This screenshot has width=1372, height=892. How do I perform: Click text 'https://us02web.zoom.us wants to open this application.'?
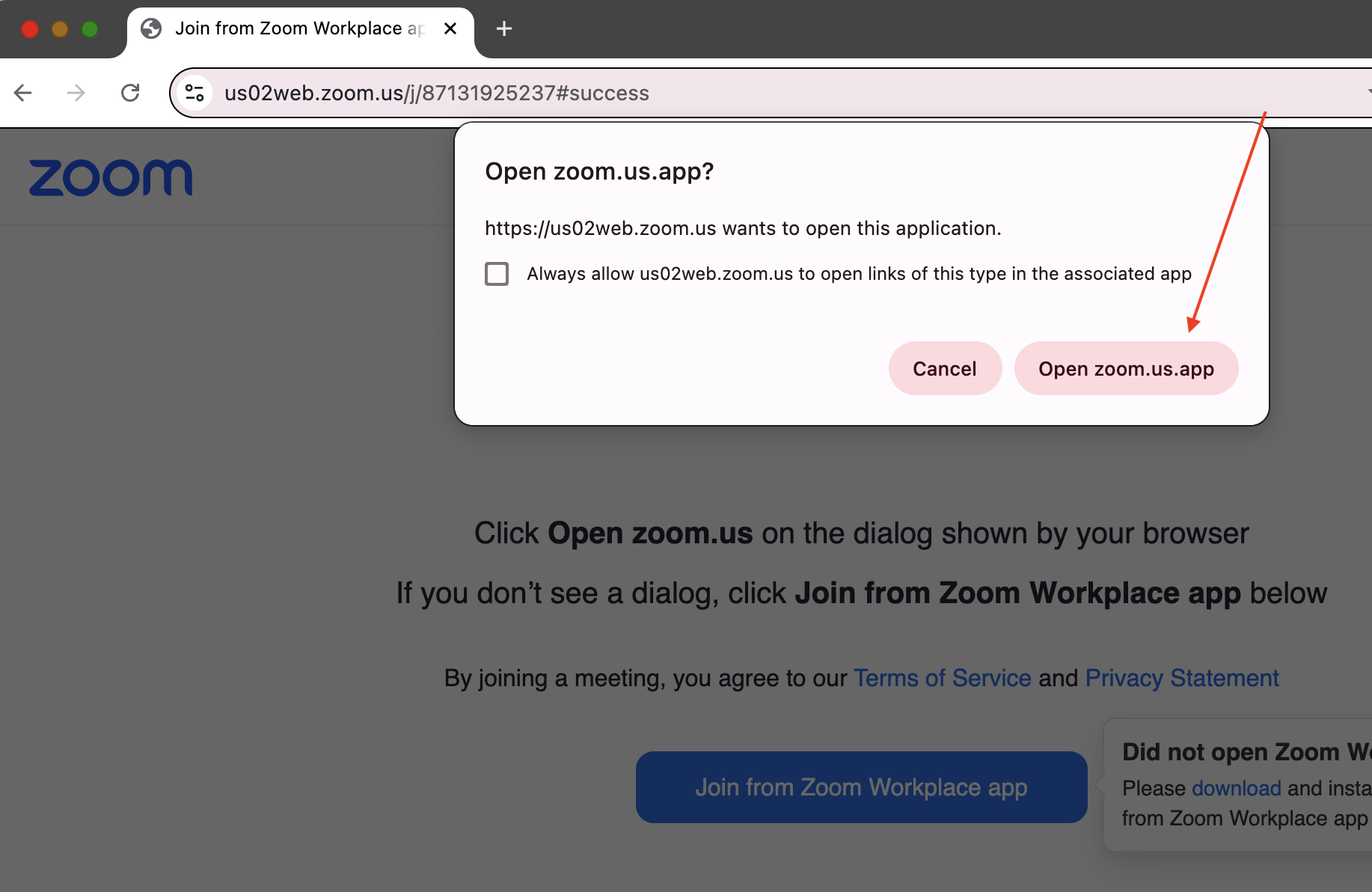click(x=743, y=228)
